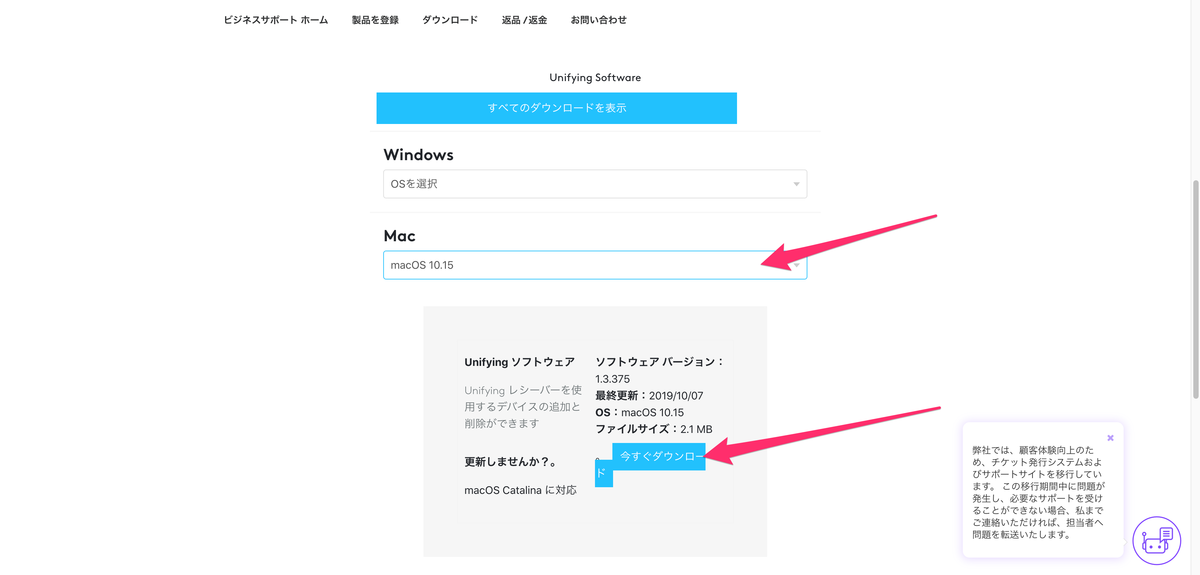The width and height of the screenshot is (1200, 575).
Task: Click the Unifying ソフトウェア title
Action: (x=519, y=362)
